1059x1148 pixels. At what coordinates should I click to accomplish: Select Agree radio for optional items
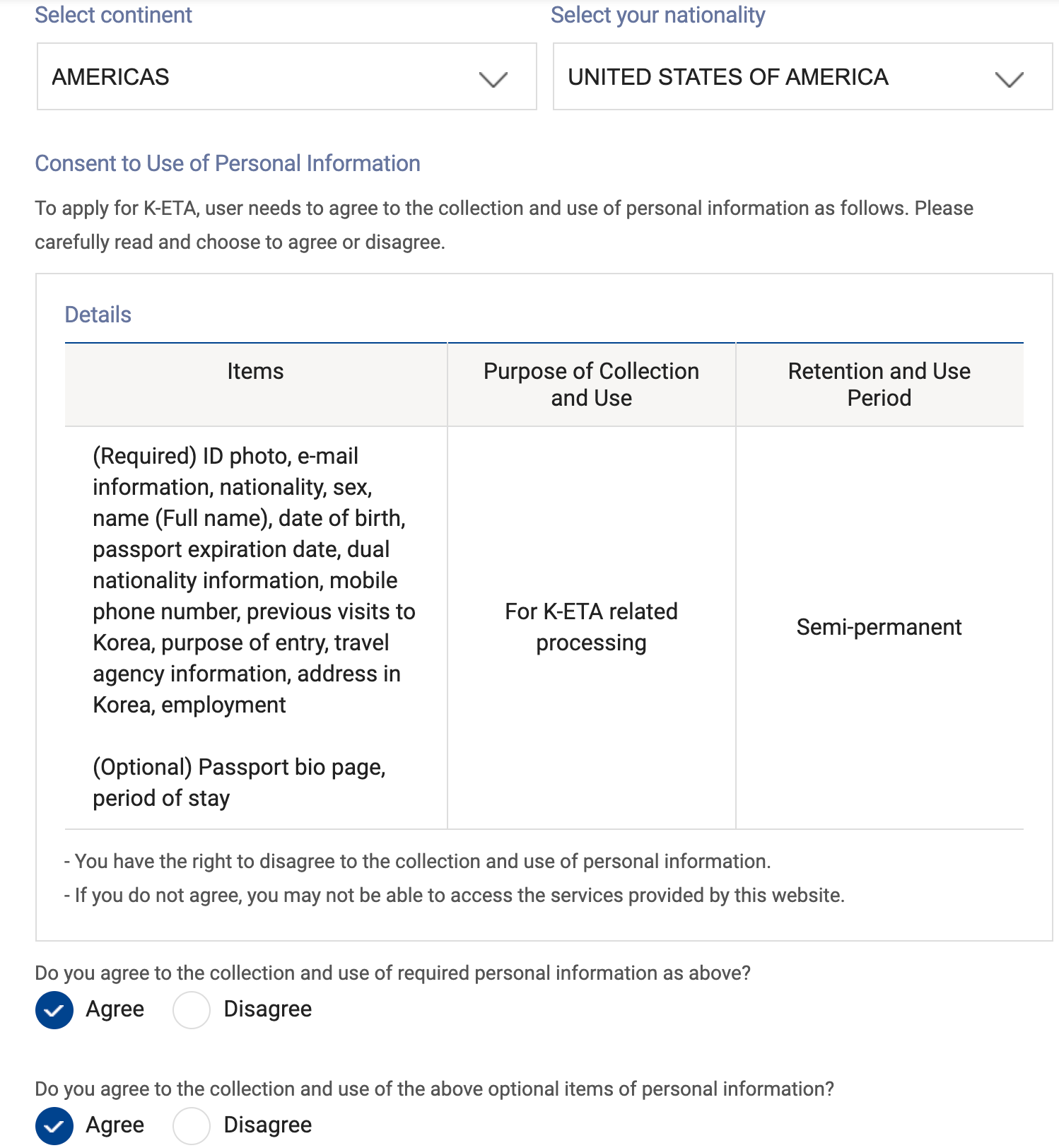point(54,1125)
